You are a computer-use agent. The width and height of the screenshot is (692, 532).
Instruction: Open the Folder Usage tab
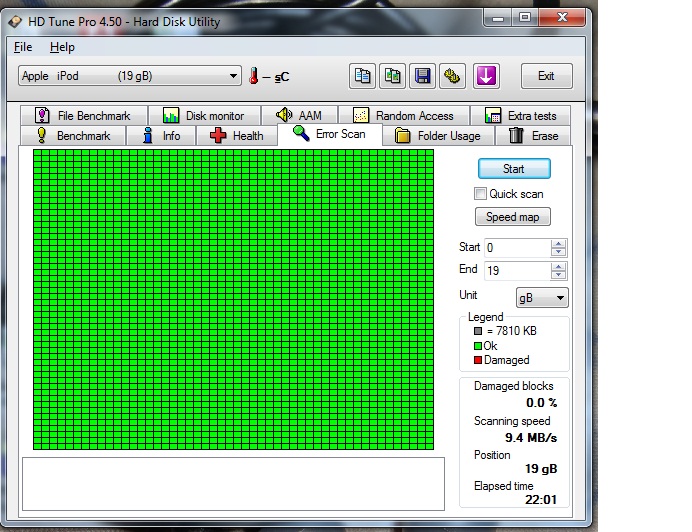tap(437, 136)
